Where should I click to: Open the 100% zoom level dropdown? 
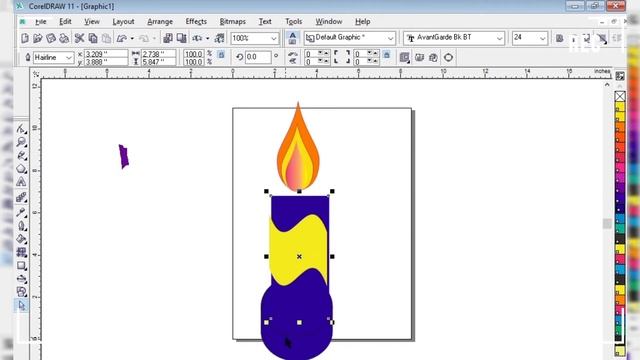274,38
